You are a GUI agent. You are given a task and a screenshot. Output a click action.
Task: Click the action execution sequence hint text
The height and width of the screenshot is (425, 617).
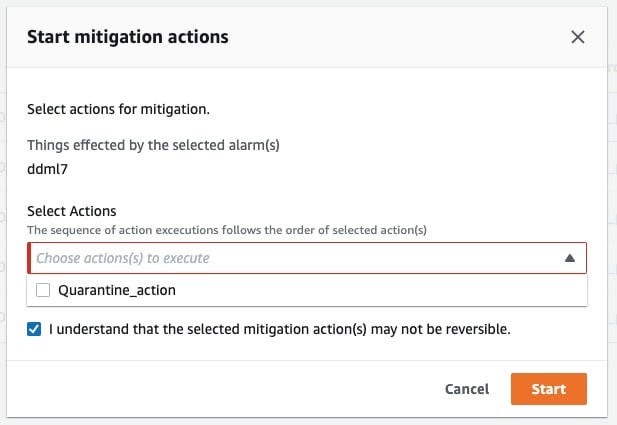tap(226, 230)
